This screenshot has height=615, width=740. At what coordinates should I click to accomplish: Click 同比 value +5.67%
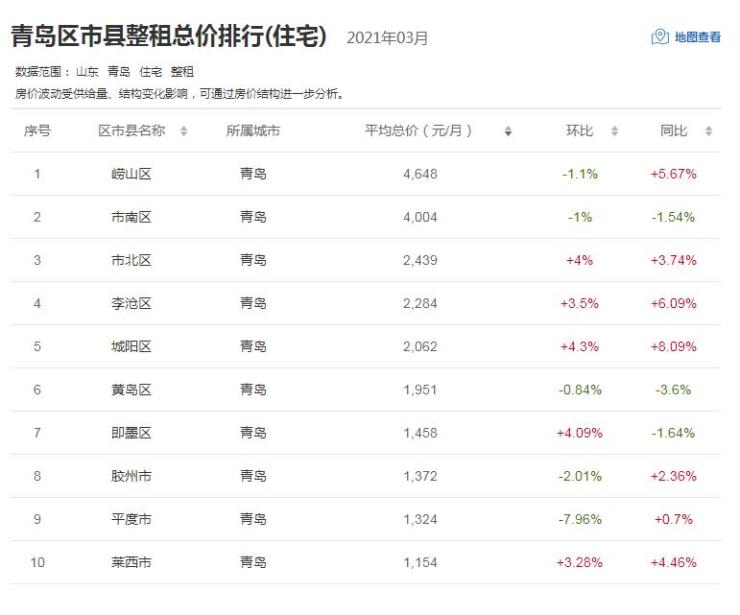click(673, 174)
